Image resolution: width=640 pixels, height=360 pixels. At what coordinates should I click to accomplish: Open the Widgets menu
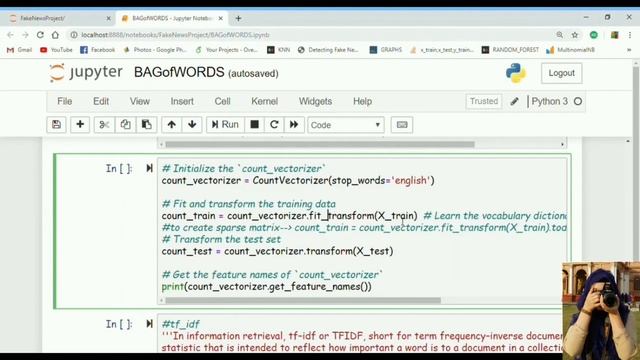point(315,101)
